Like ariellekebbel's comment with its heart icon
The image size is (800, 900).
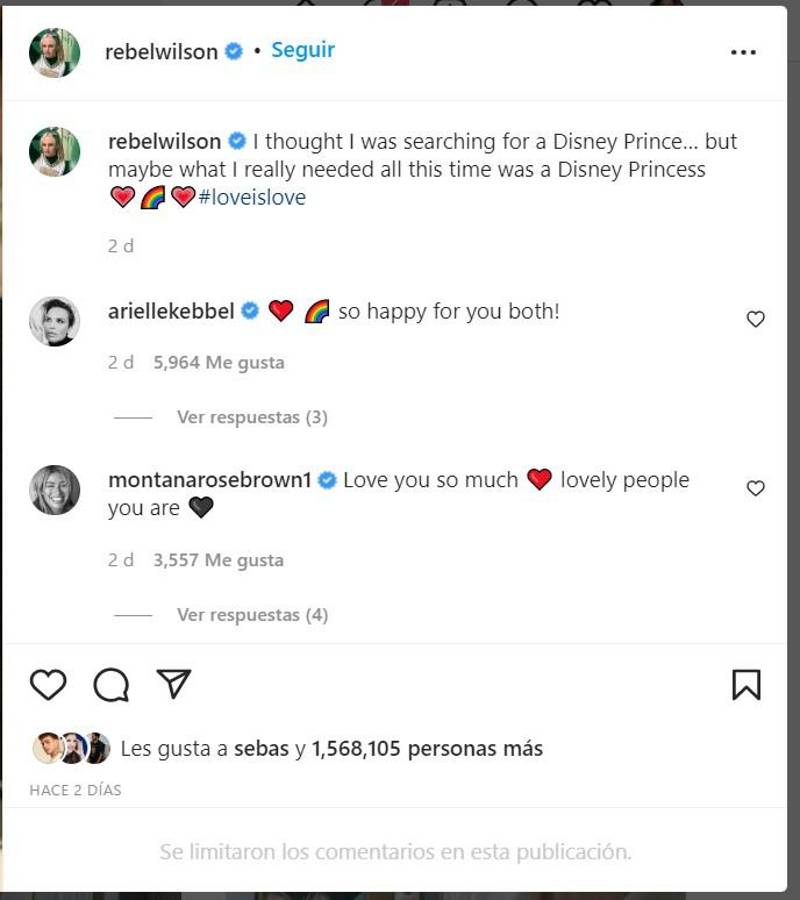click(756, 319)
